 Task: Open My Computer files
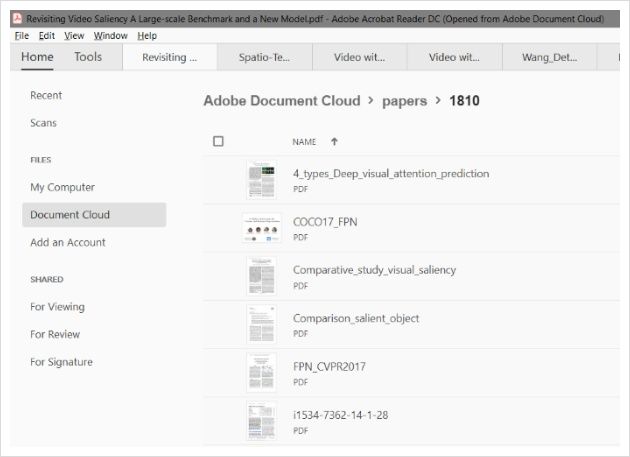[x=63, y=187]
